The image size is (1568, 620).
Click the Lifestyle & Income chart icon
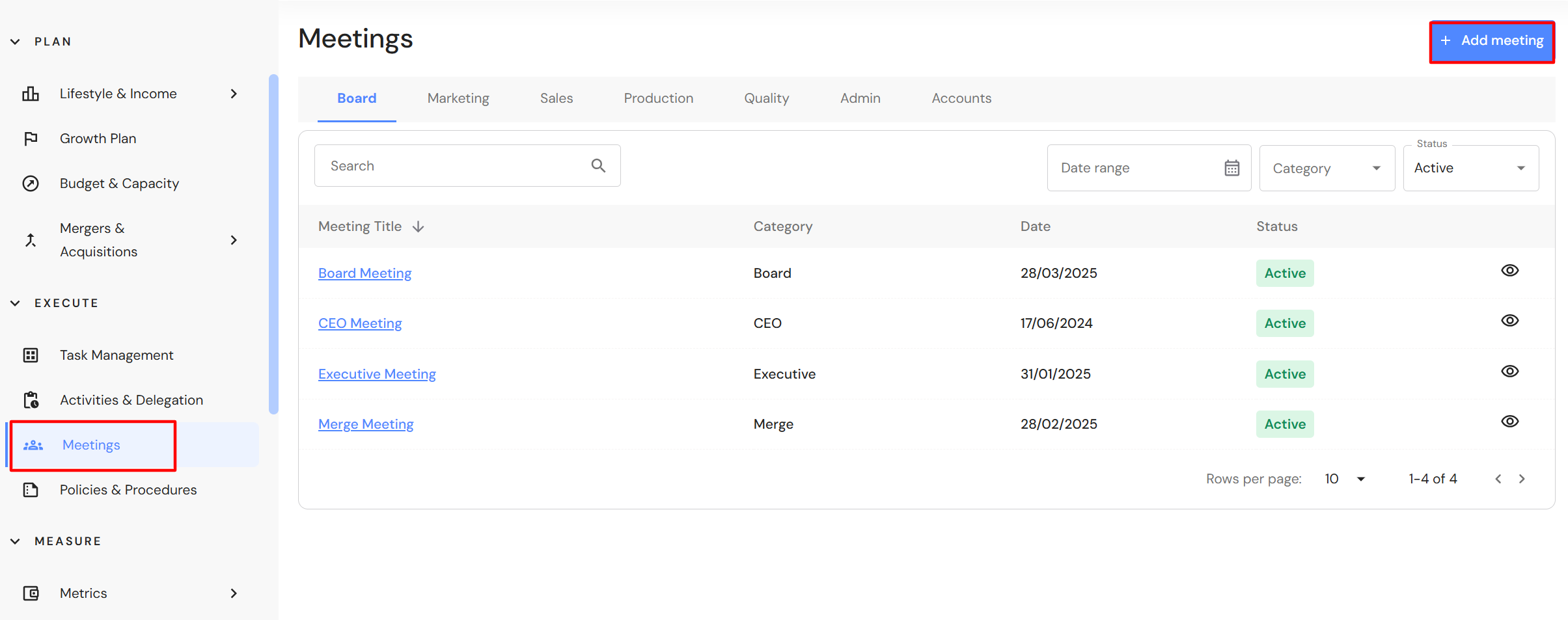[31, 94]
